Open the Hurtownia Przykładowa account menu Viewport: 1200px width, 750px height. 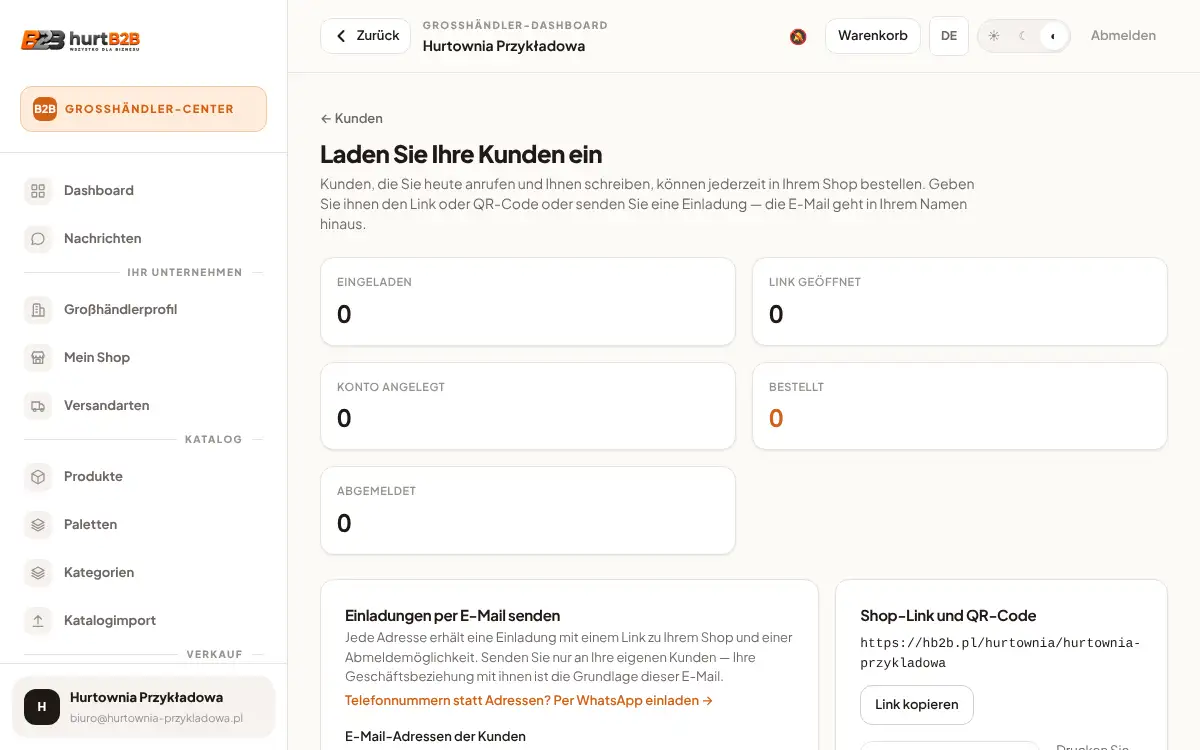(143, 707)
